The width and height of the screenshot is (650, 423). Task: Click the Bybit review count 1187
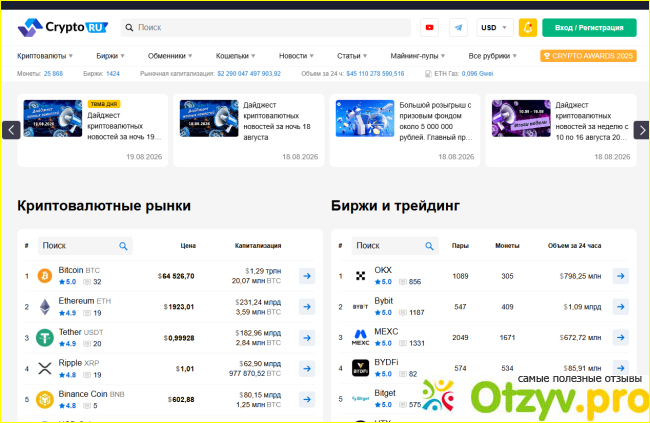click(x=417, y=313)
